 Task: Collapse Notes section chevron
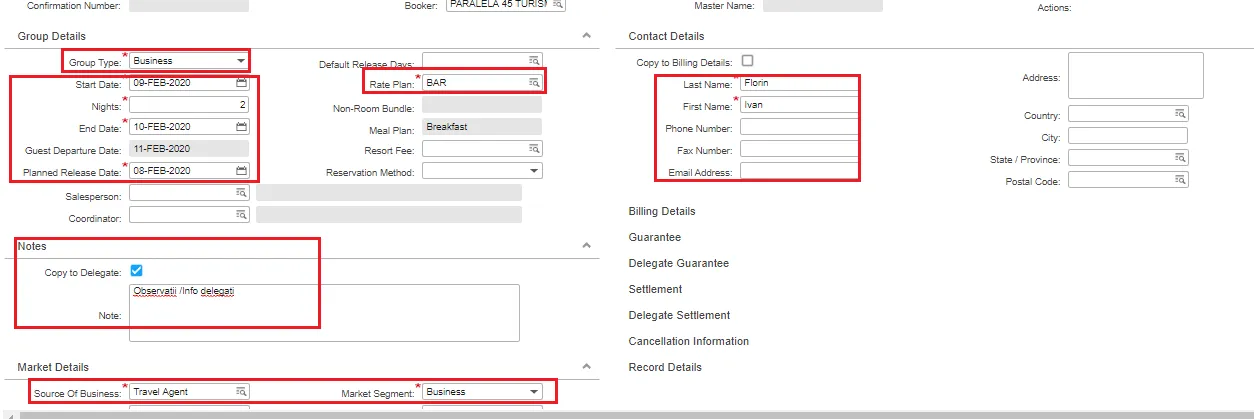[587, 245]
